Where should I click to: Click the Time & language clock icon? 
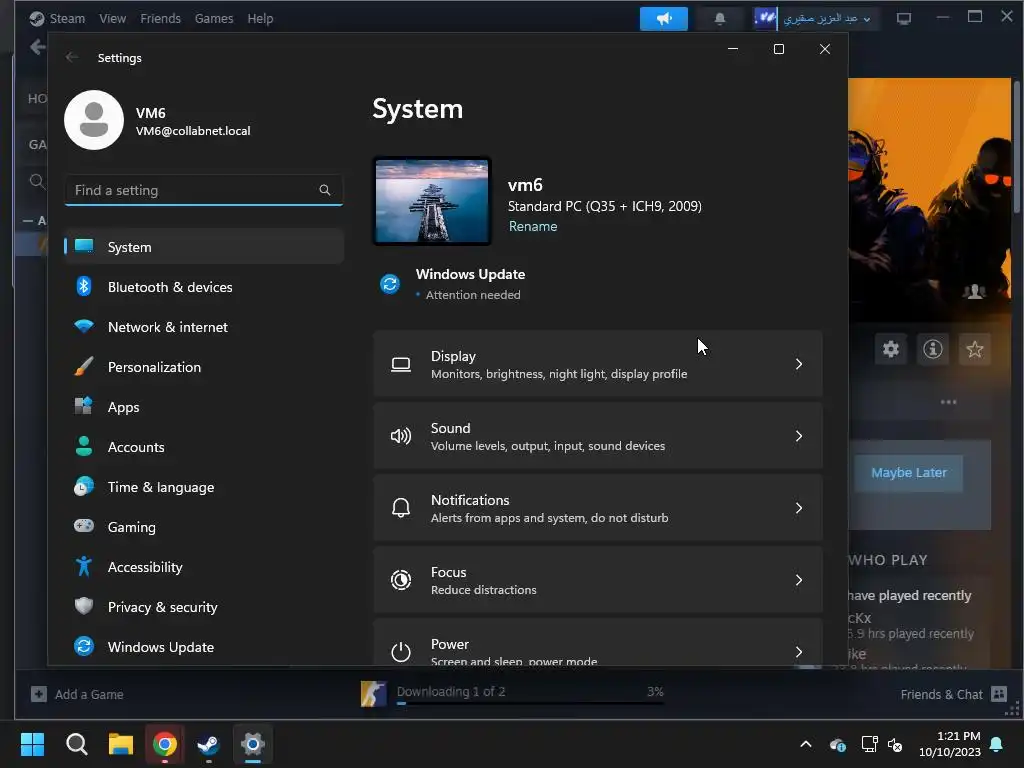point(84,487)
